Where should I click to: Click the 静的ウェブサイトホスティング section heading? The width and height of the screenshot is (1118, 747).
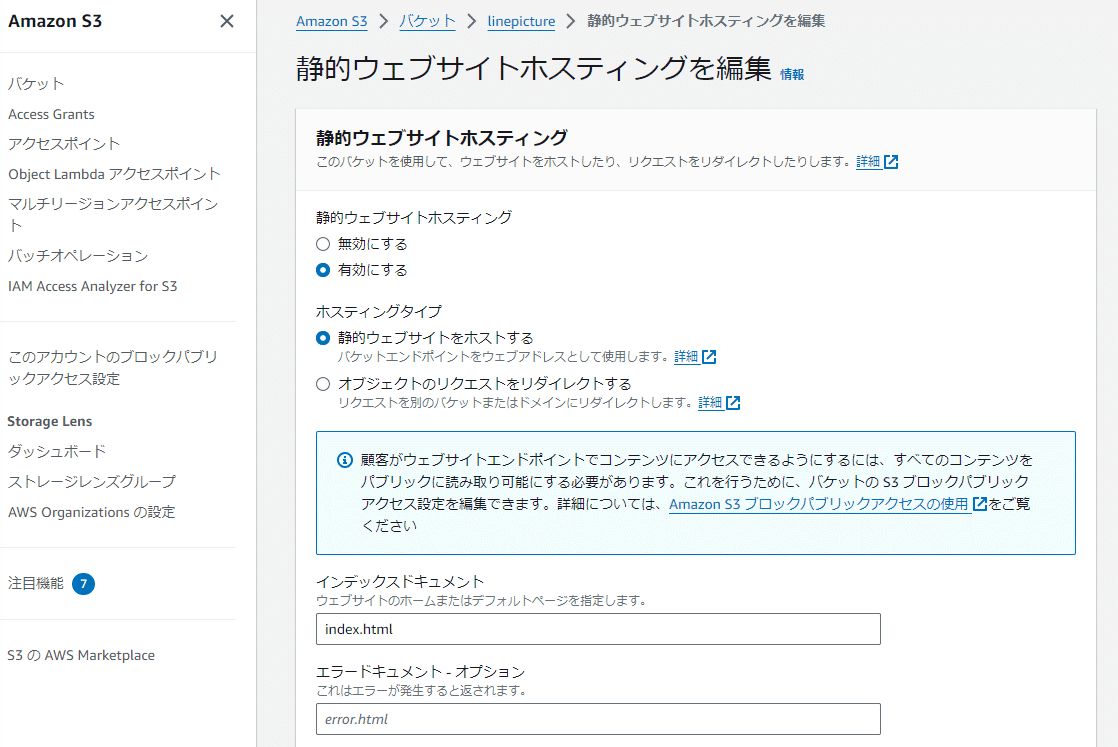tap(442, 138)
